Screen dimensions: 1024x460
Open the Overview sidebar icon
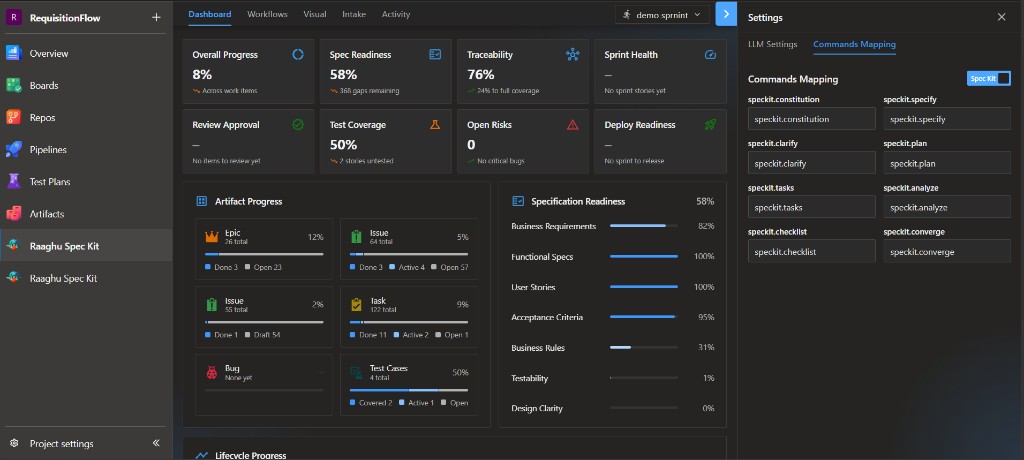[x=14, y=54]
